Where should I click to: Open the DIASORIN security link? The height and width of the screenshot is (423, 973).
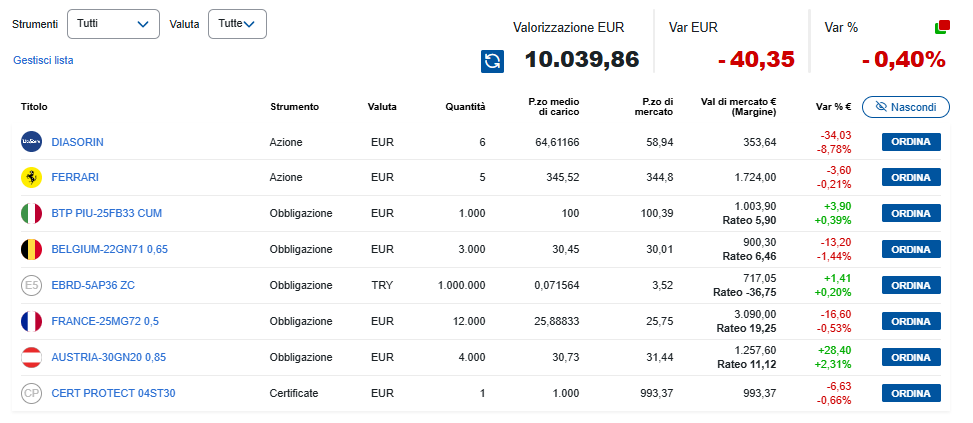tap(77, 142)
